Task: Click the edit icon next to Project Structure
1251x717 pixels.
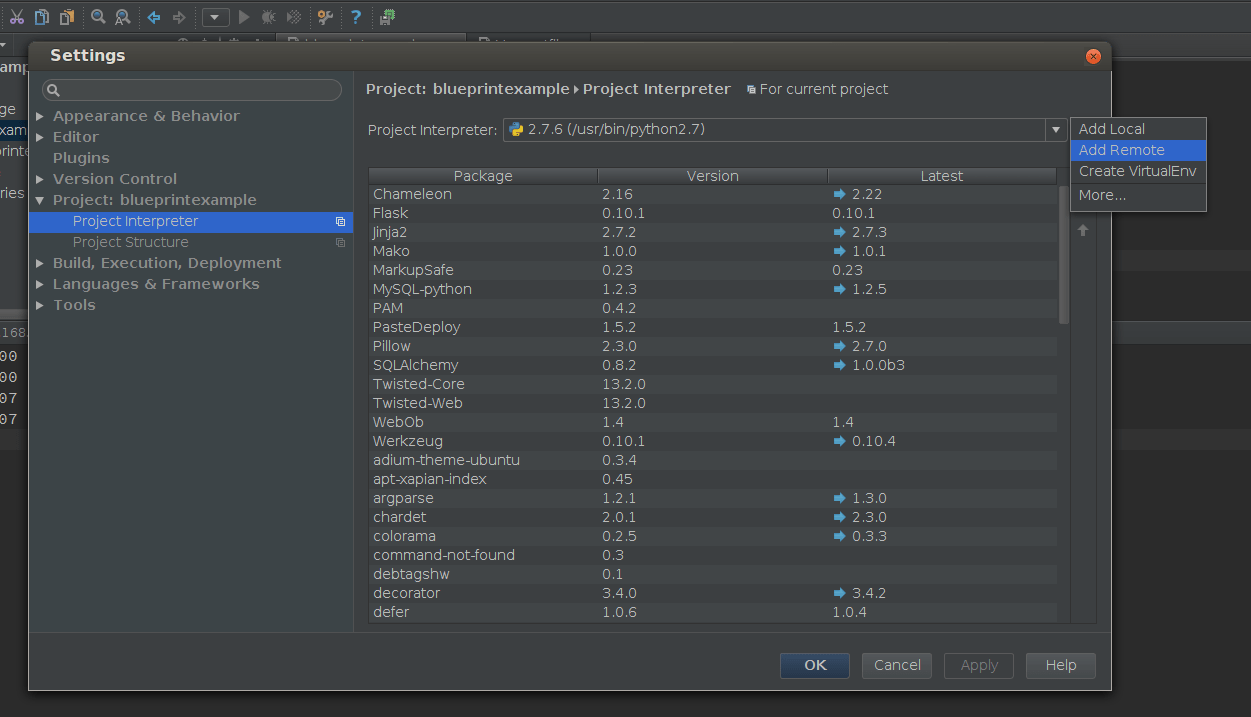Action: tap(340, 242)
